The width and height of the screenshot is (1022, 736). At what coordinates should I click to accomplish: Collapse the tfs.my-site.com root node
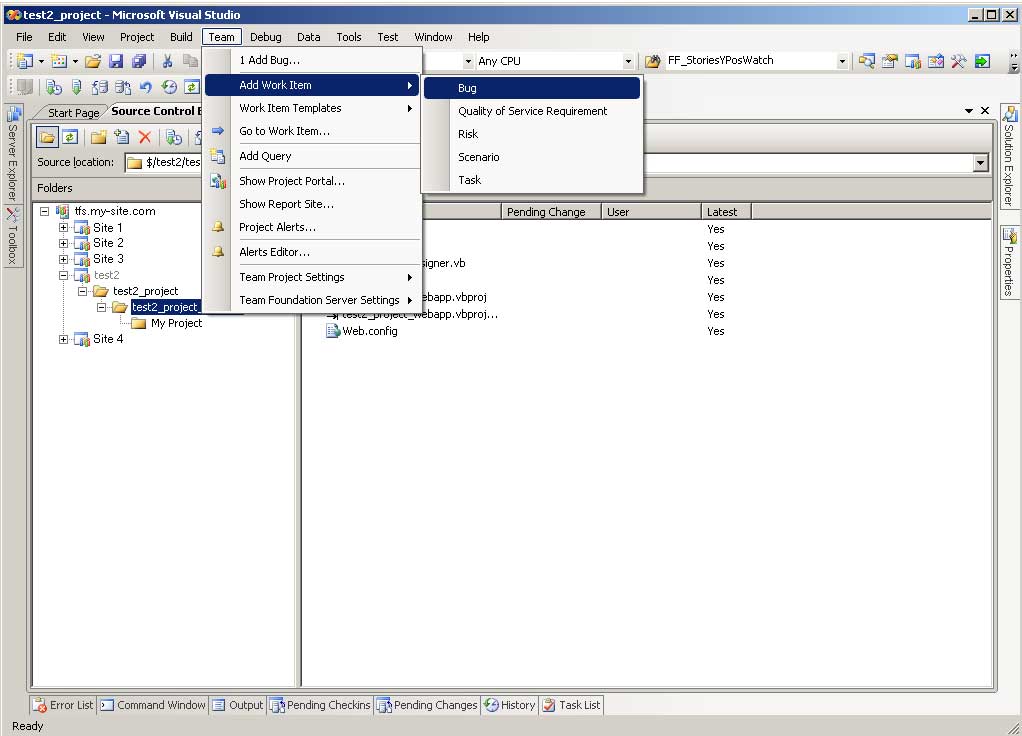click(x=44, y=211)
